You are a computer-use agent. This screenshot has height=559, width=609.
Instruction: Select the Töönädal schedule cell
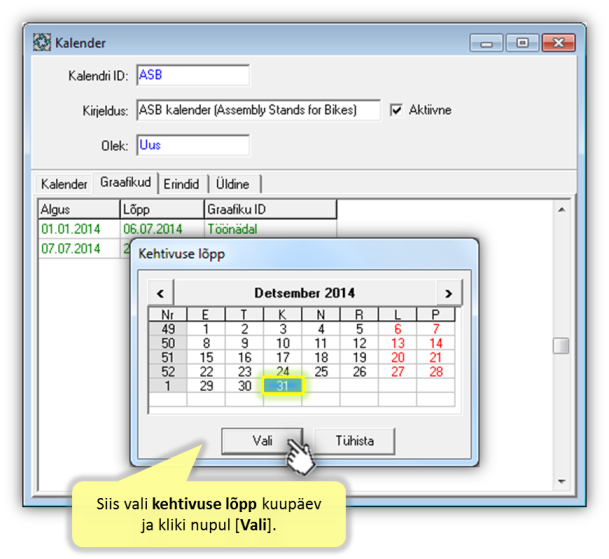[270, 229]
